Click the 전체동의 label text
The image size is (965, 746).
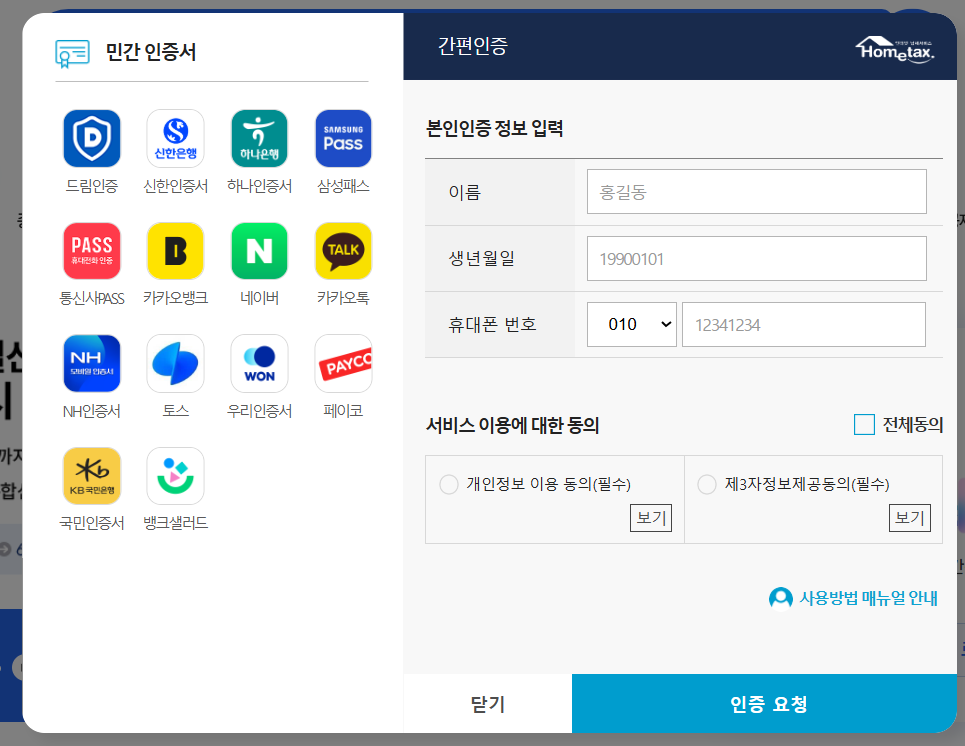point(913,425)
